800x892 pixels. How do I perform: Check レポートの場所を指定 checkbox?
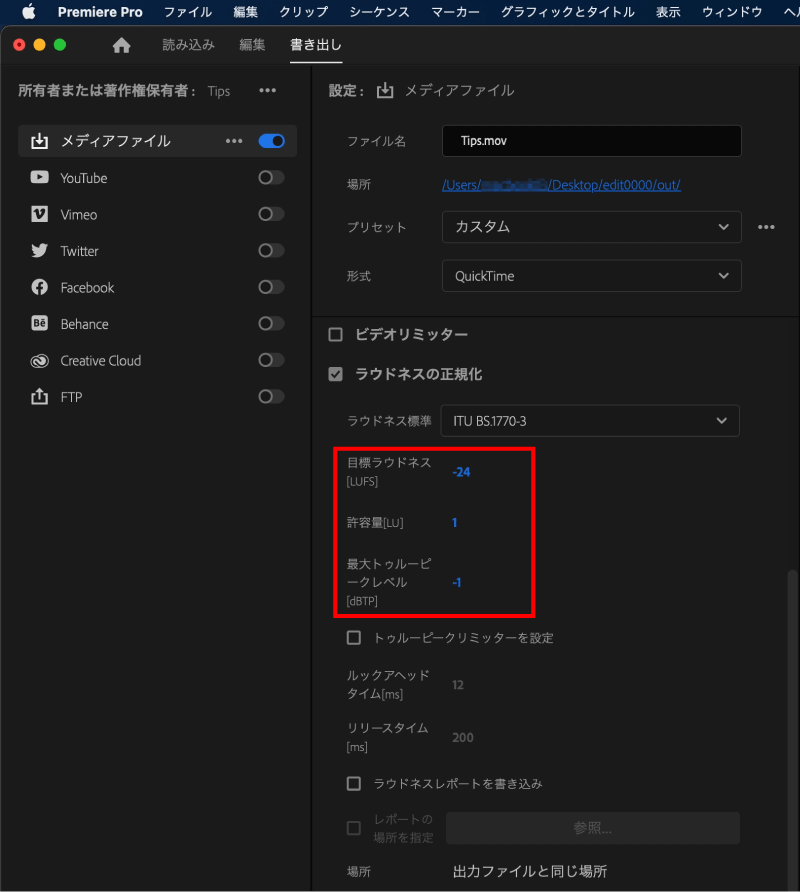tap(354, 828)
